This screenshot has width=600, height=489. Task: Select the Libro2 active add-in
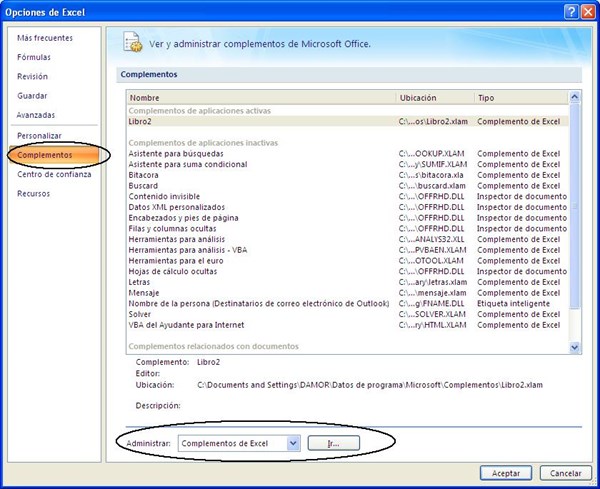[x=347, y=121]
